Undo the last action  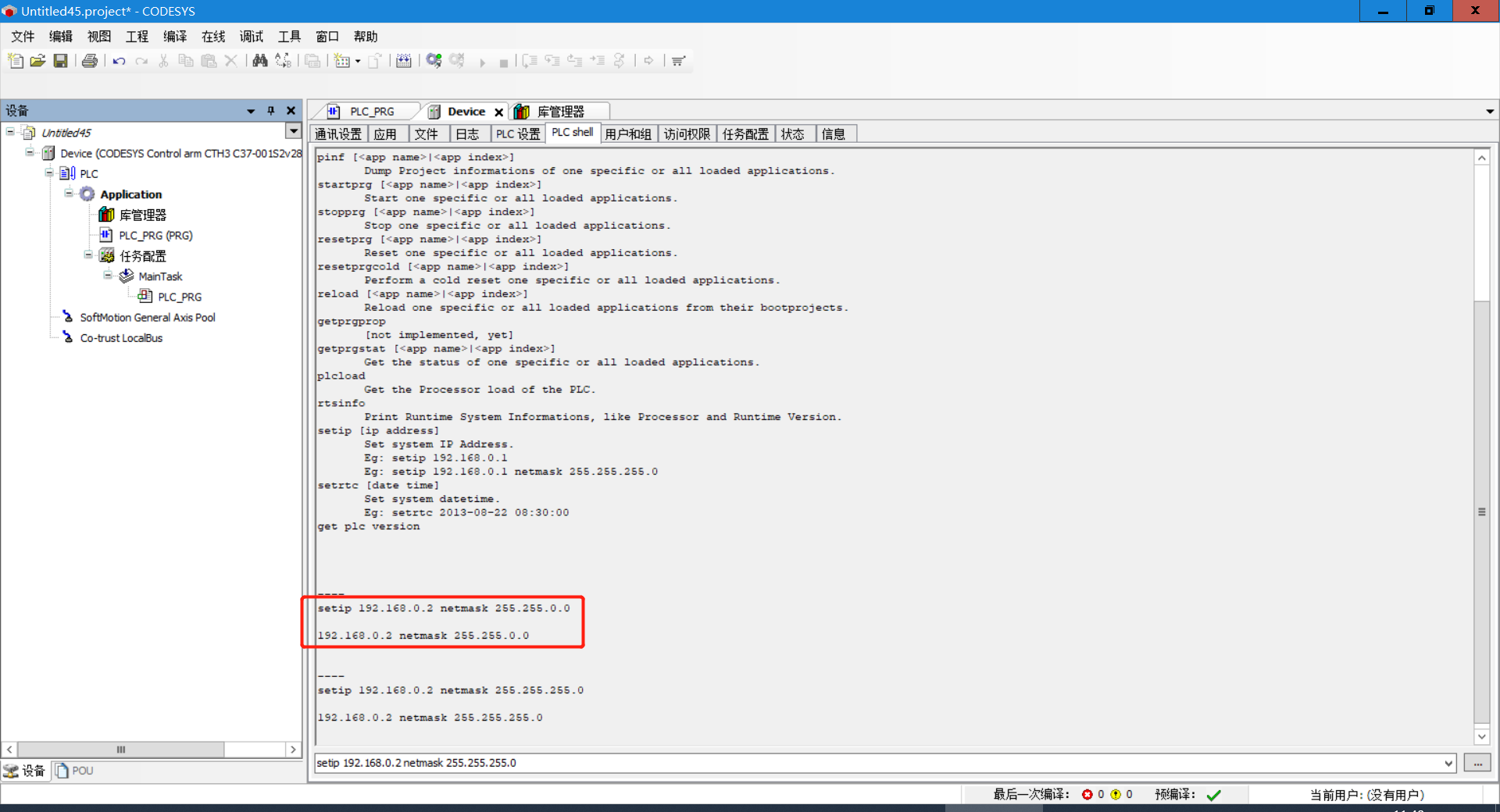coord(119,61)
